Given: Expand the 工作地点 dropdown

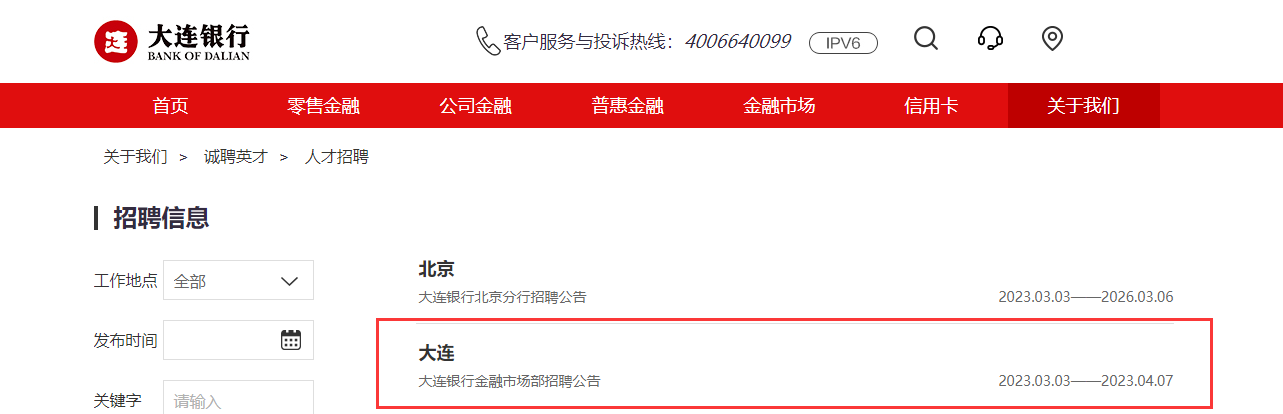Looking at the screenshot, I should (x=238, y=280).
